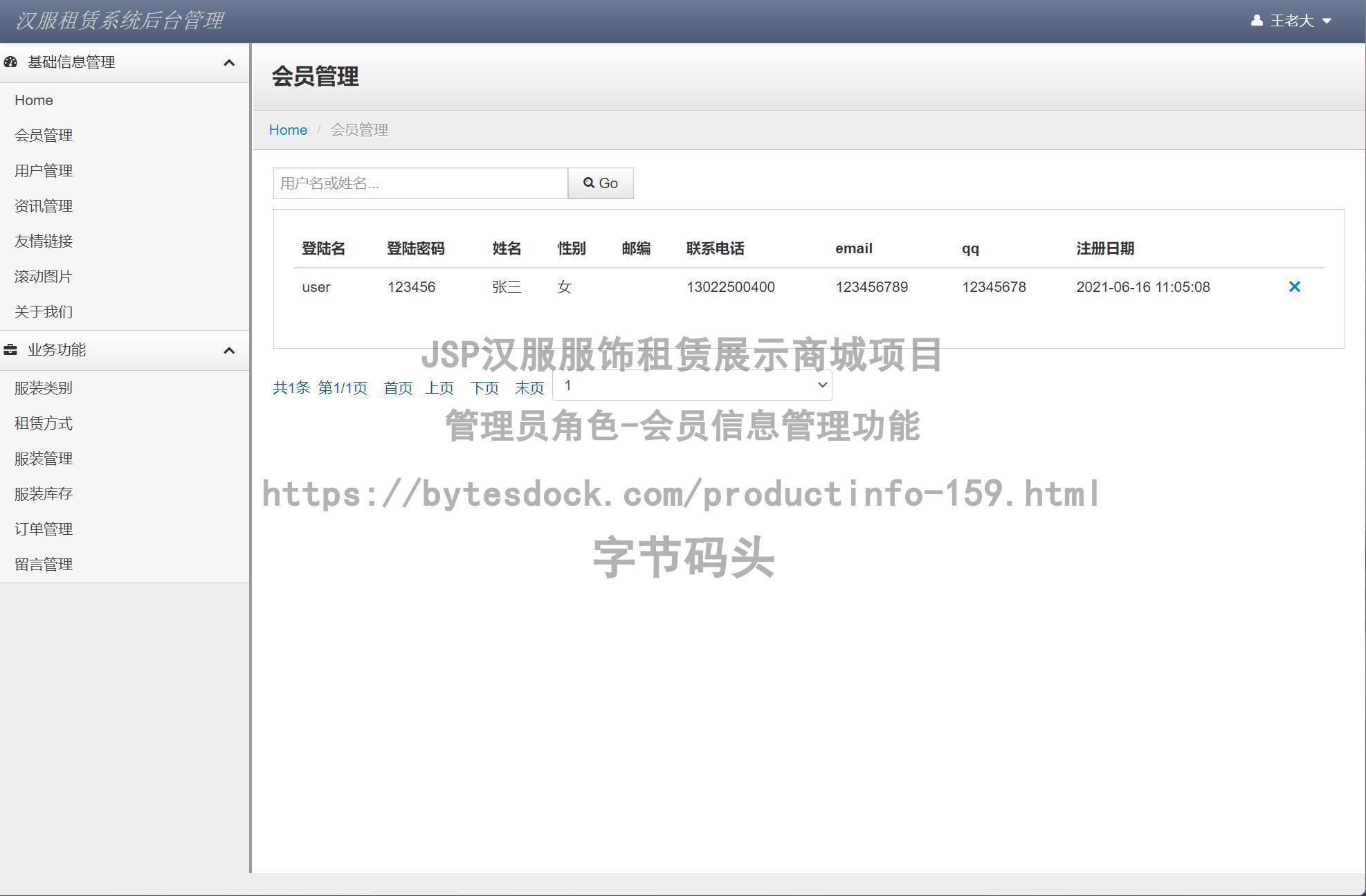
Task: Open 资讯管理 in the sidebar
Action: click(x=43, y=206)
